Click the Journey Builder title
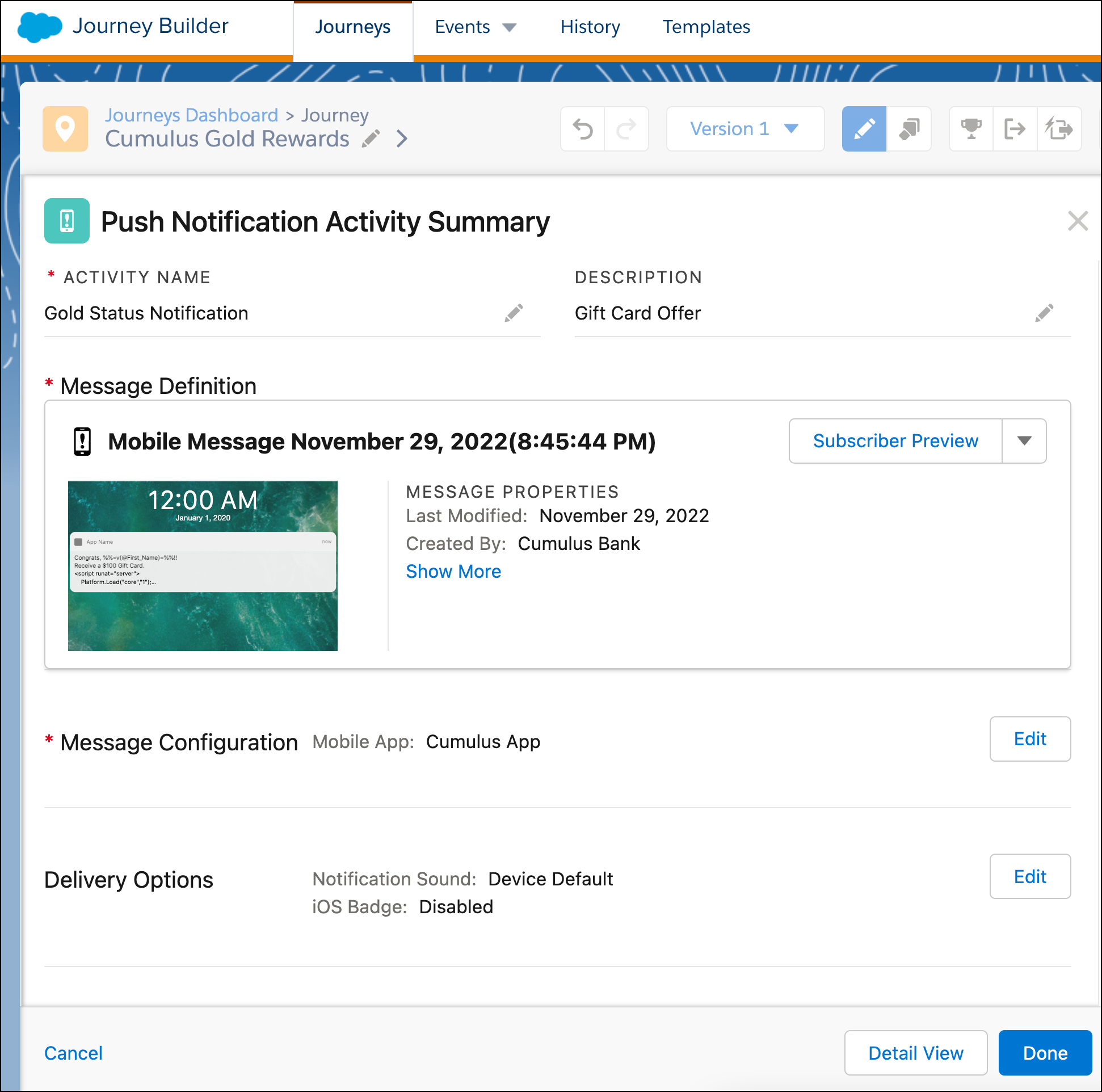The height and width of the screenshot is (1092, 1102). (x=150, y=26)
